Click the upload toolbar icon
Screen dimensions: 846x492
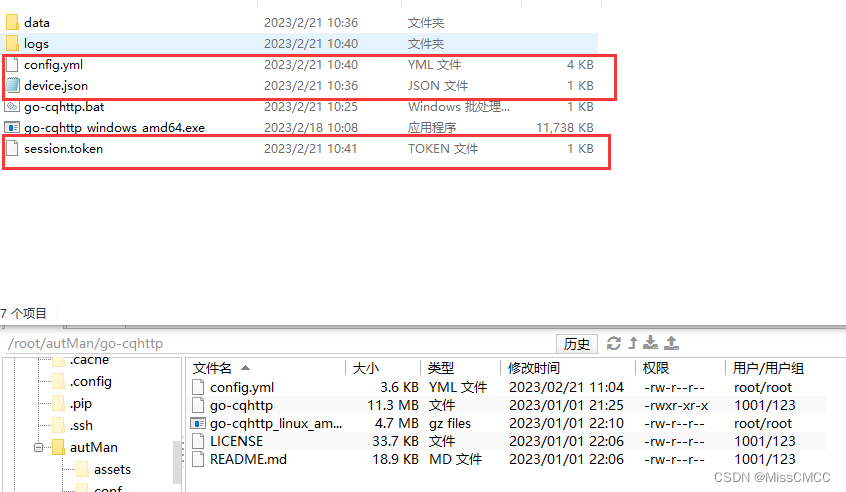point(671,343)
